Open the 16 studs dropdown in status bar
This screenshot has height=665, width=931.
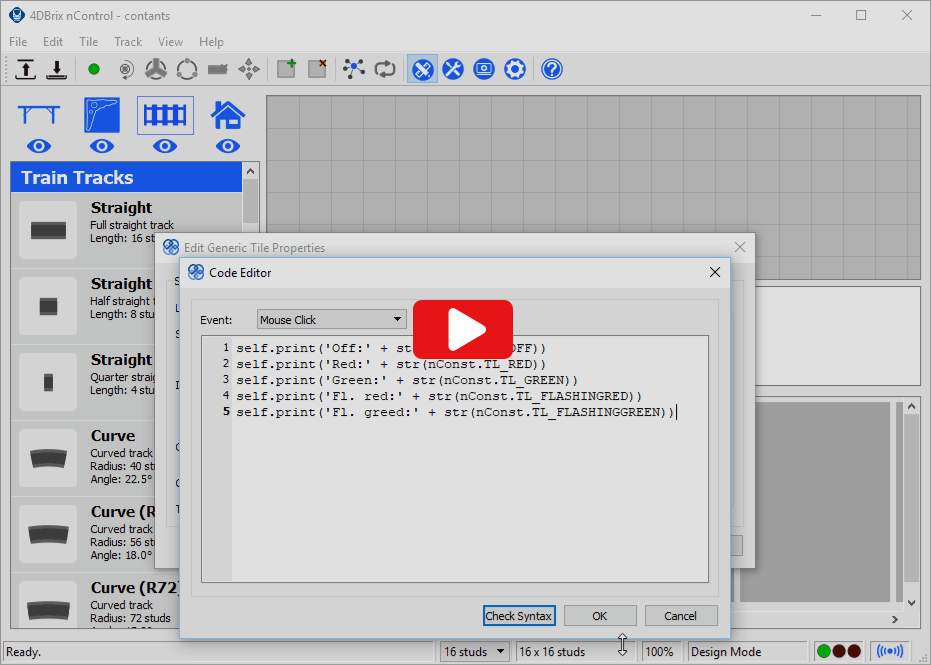pos(474,651)
